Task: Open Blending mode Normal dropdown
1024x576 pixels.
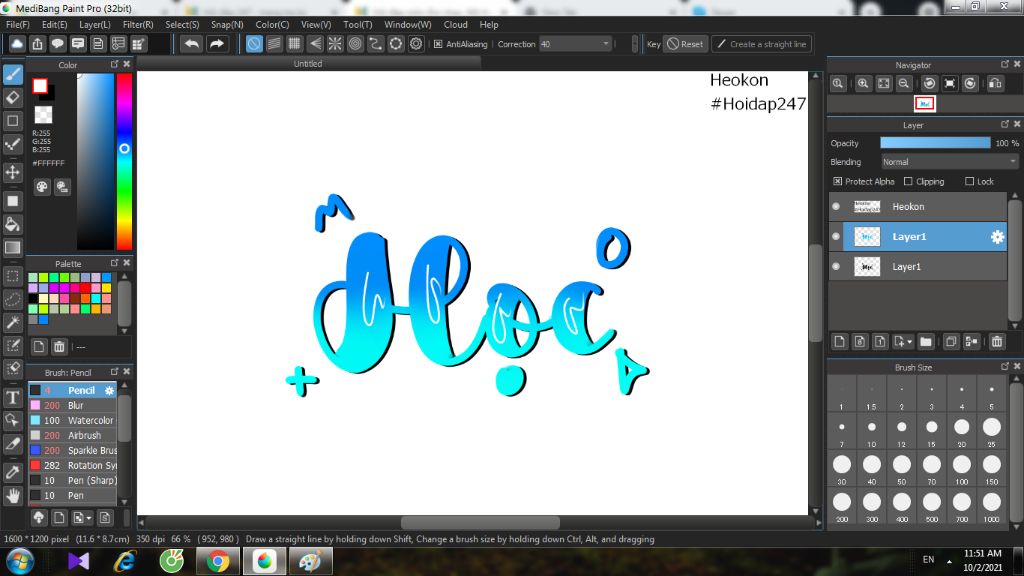Action: coord(950,162)
